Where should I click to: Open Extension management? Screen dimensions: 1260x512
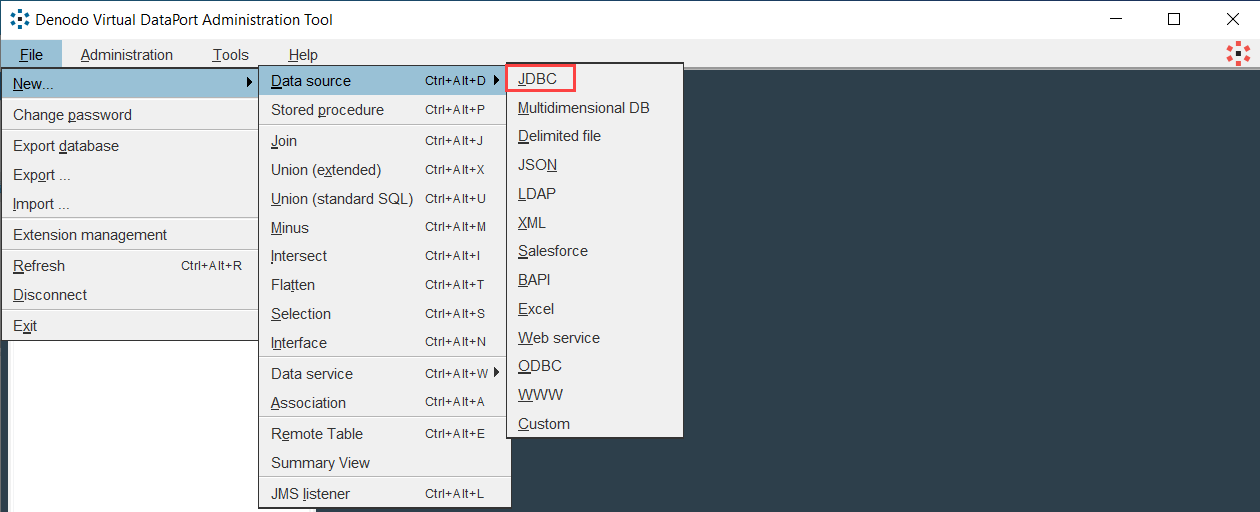[x=130, y=235]
